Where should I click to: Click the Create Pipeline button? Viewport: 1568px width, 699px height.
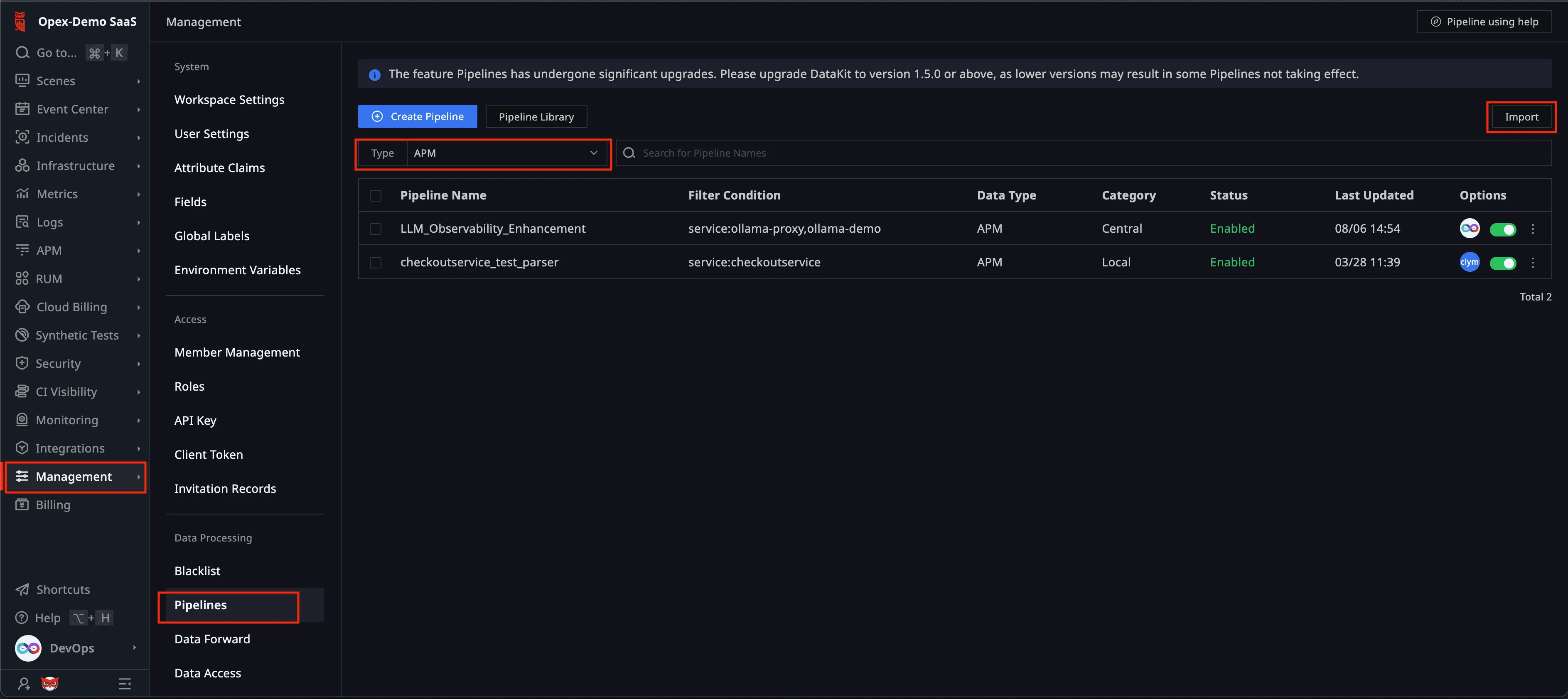tap(418, 116)
